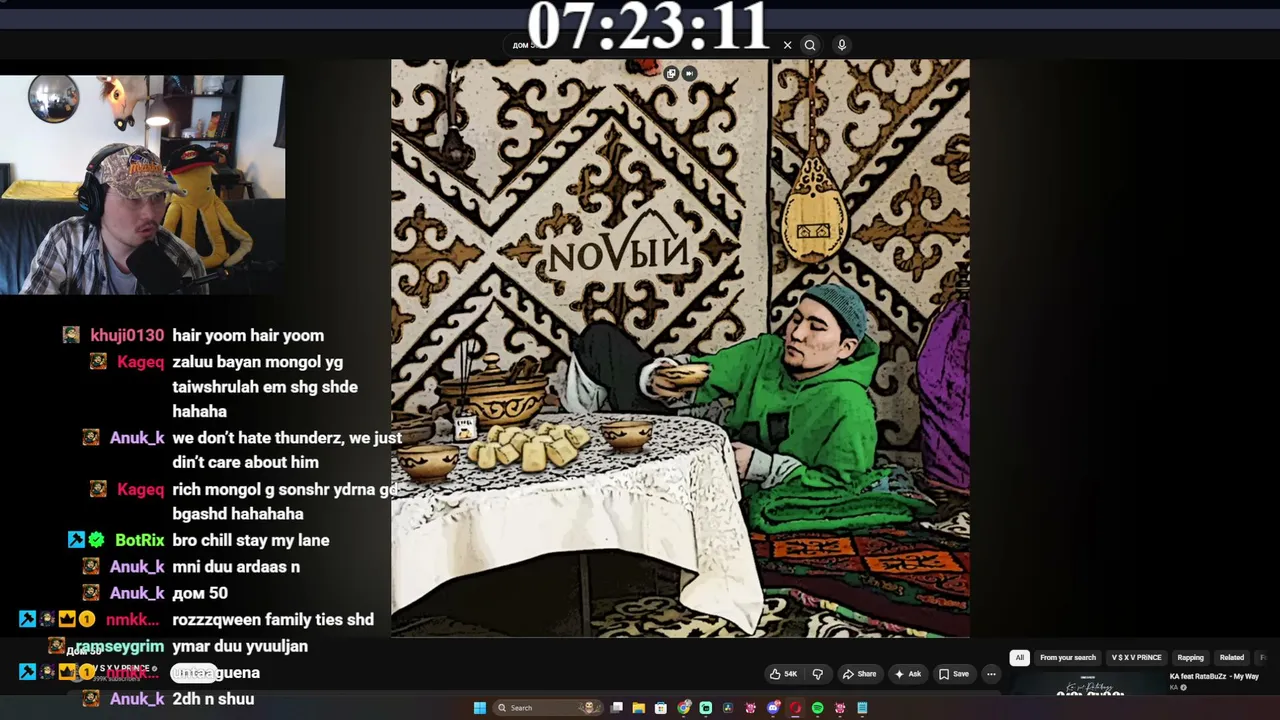Screen dimensions: 1280x720
Task: Click the 07:23:11 stream timer
Action: coord(648,27)
